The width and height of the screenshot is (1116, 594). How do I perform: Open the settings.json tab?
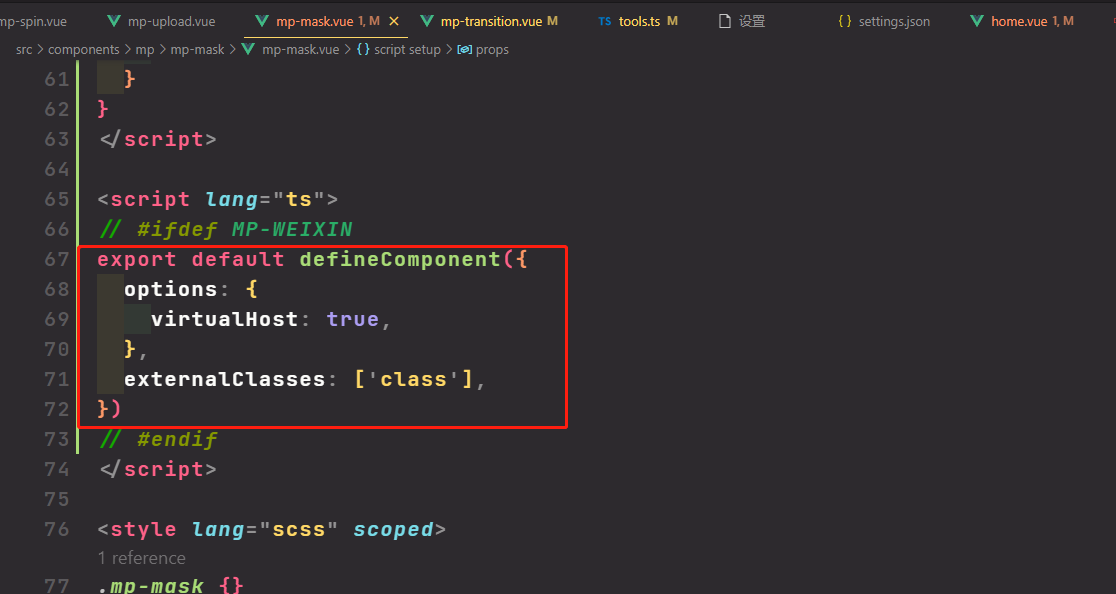[893, 21]
